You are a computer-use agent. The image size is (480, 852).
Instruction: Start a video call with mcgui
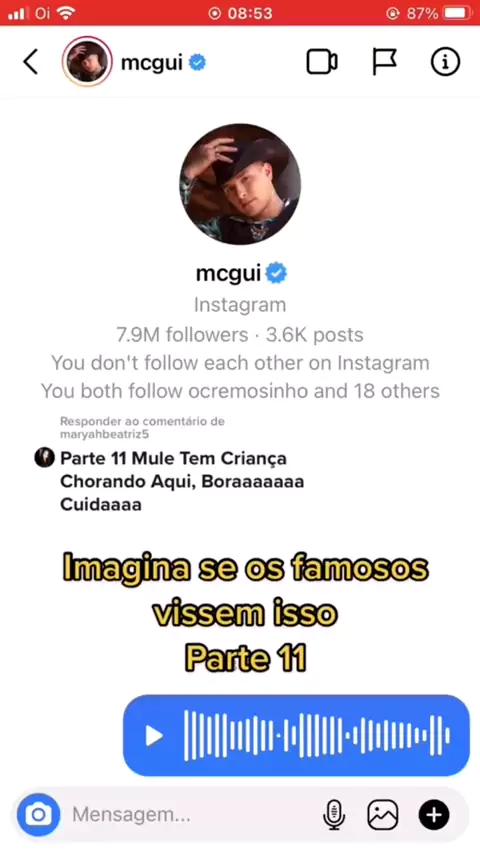[x=322, y=62]
